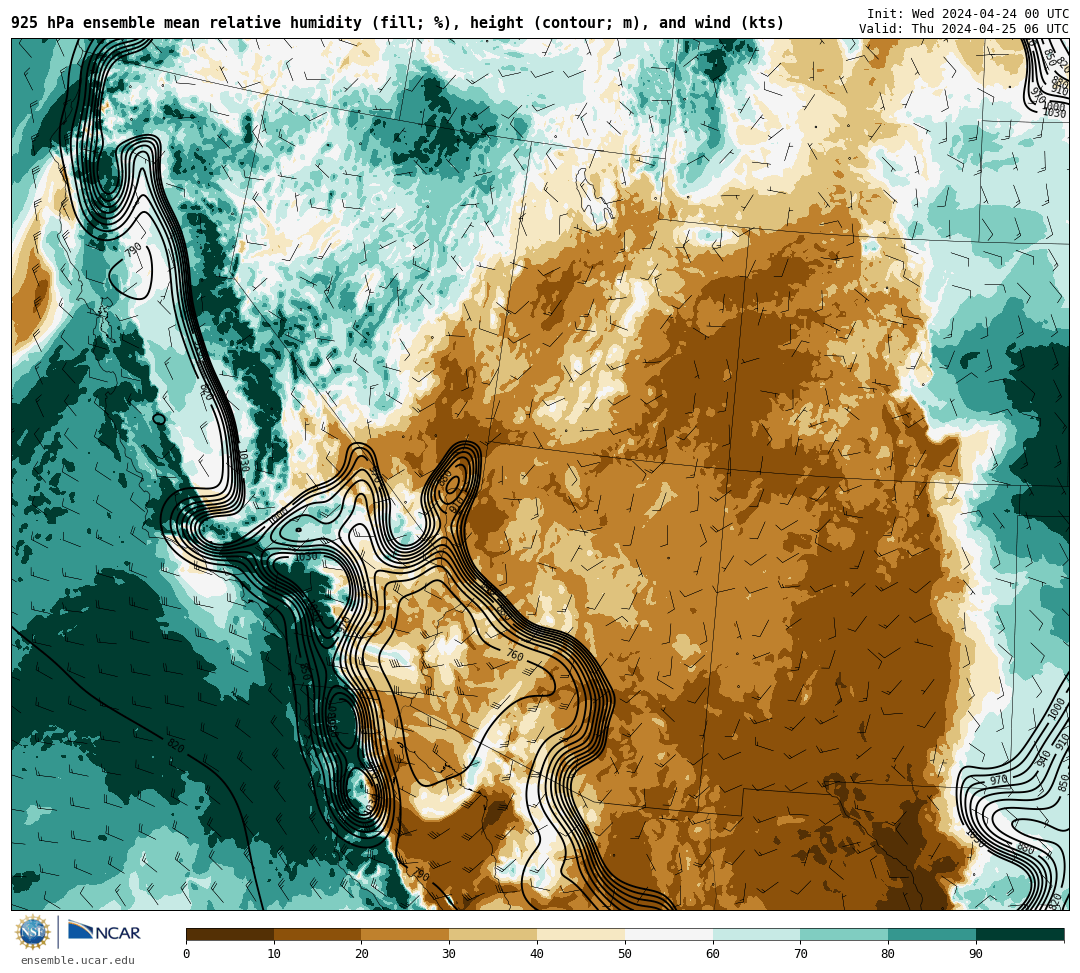The height and width of the screenshot is (973, 1080).
Task: Click the darkest brown 0-10 colorbar segment
Action: [x=230, y=934]
